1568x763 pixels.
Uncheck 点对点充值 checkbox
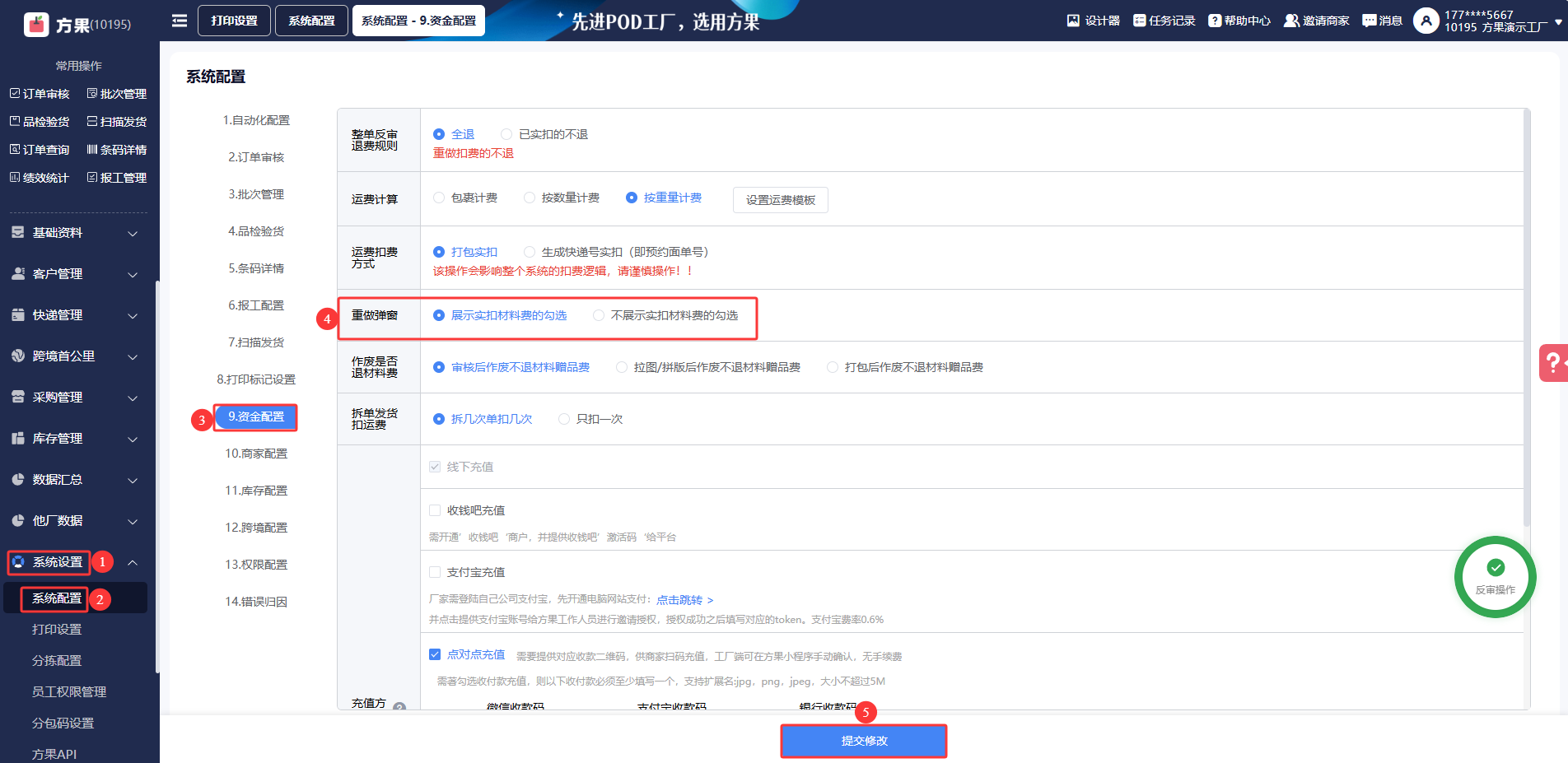[x=435, y=654]
